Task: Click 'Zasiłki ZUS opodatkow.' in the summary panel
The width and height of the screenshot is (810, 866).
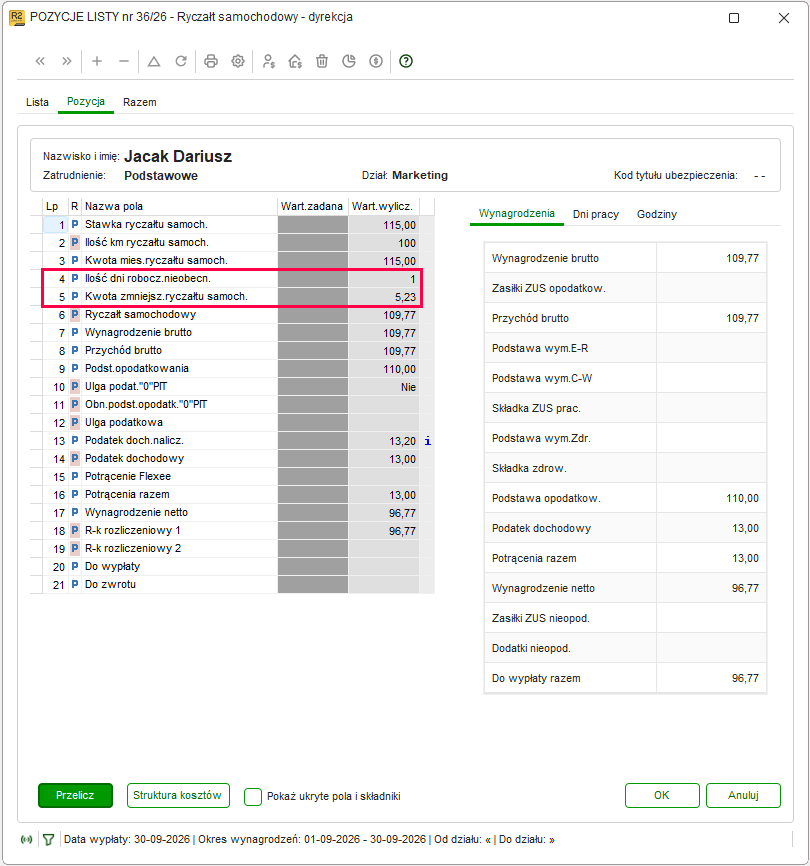Action: point(549,288)
